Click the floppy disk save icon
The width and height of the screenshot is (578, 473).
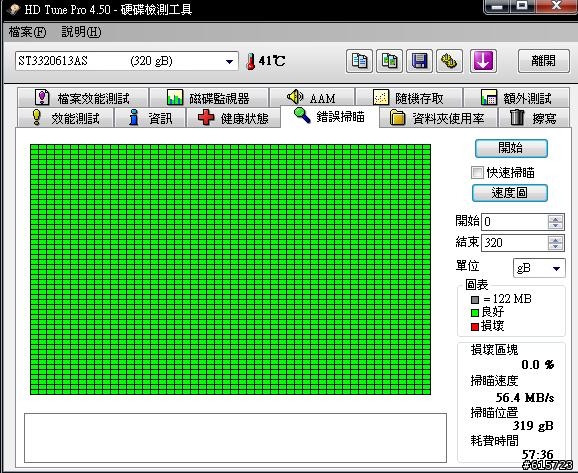click(419, 61)
